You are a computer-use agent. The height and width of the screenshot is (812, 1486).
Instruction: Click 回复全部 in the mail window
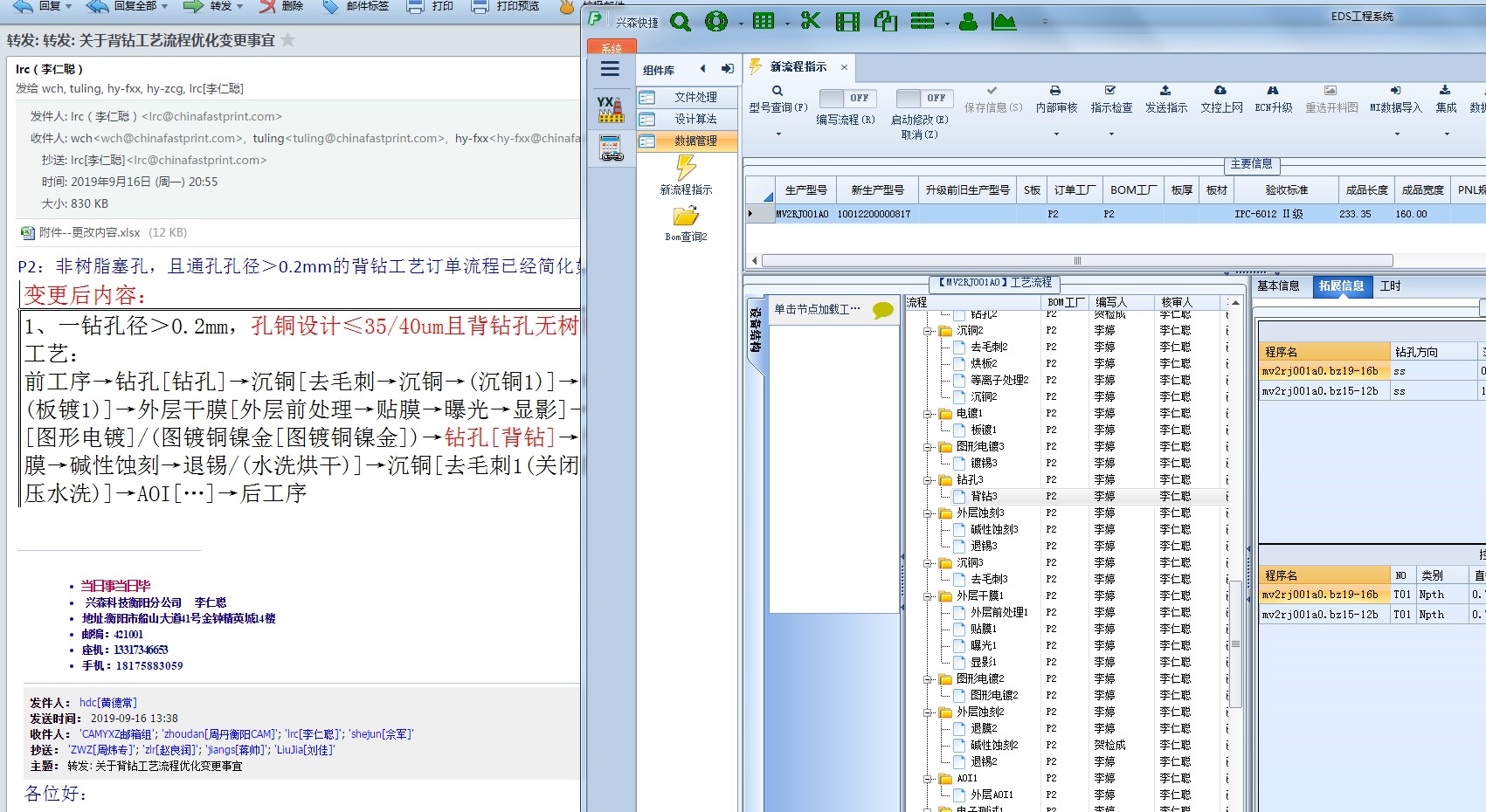tap(126, 6)
